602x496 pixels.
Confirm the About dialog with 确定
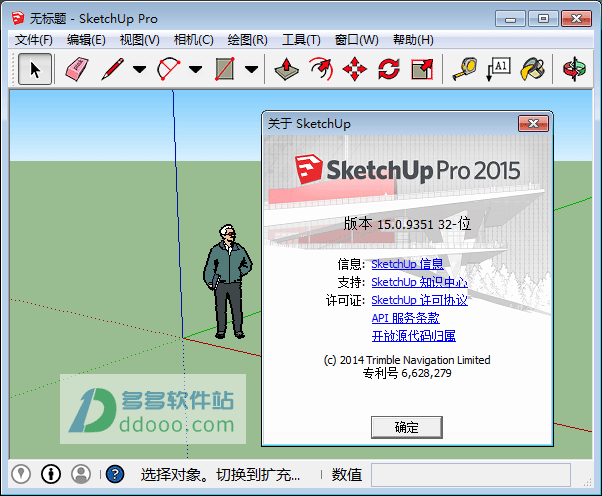[x=407, y=427]
